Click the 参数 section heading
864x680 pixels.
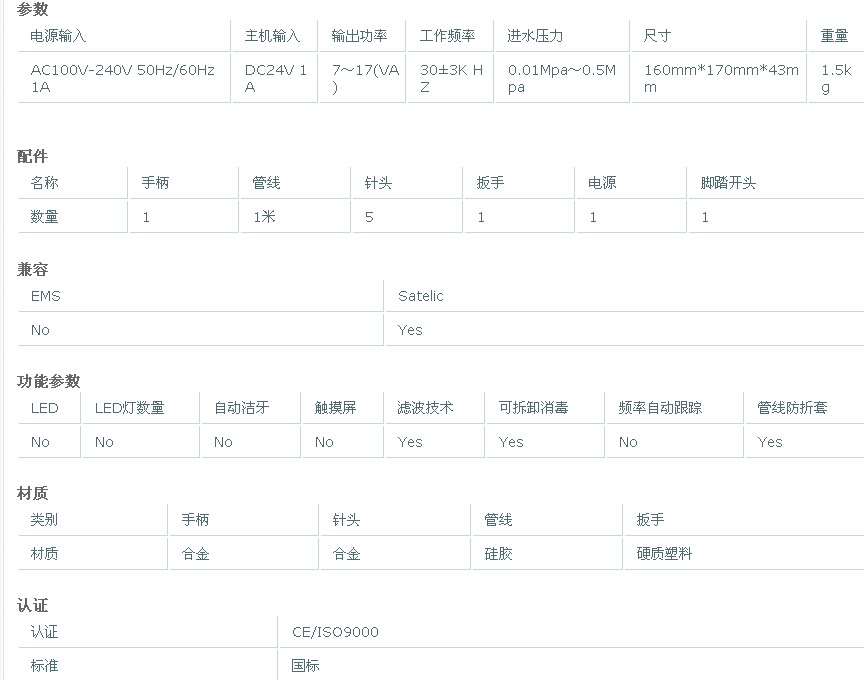tap(32, 9)
